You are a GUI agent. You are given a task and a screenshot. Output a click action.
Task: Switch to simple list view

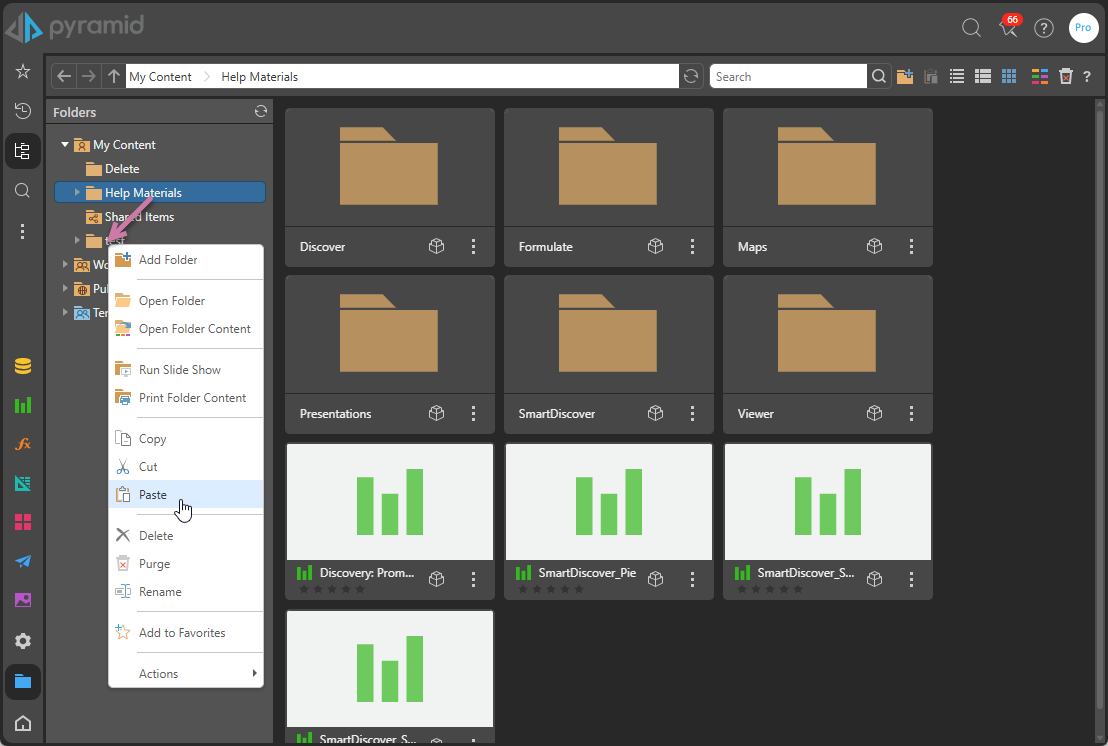click(x=957, y=76)
